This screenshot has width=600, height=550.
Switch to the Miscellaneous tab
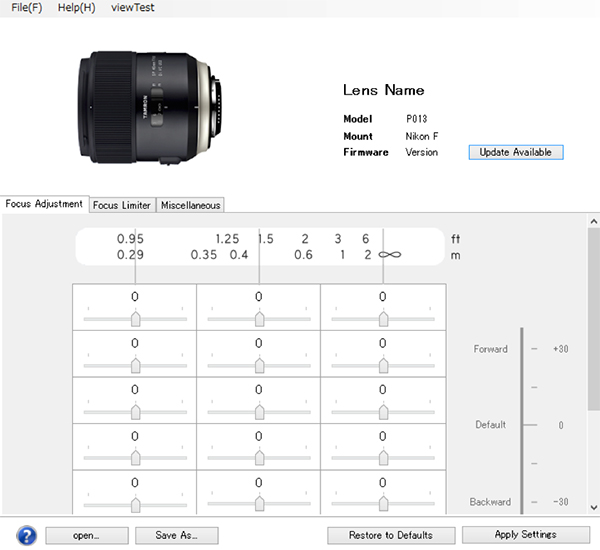tap(189, 205)
